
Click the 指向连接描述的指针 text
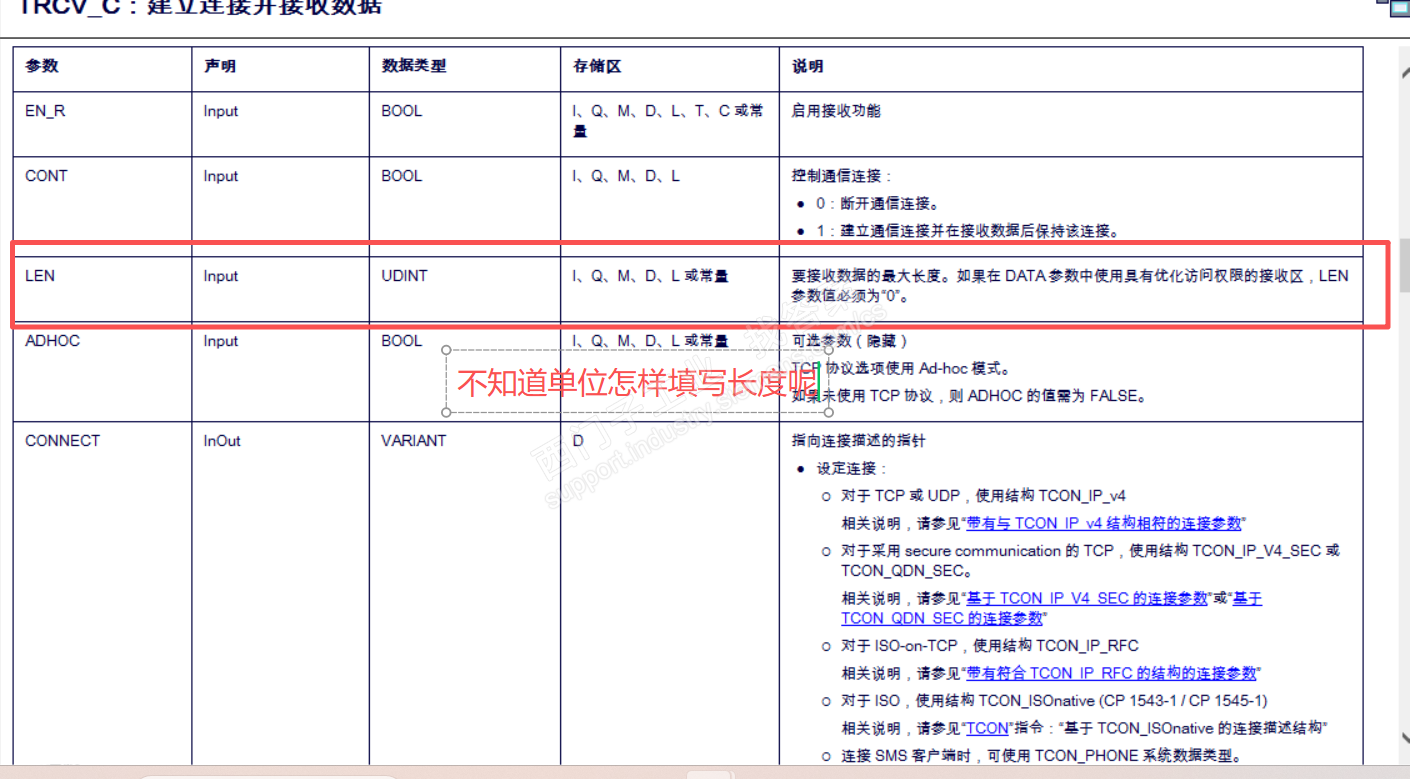pyautogui.click(x=858, y=441)
